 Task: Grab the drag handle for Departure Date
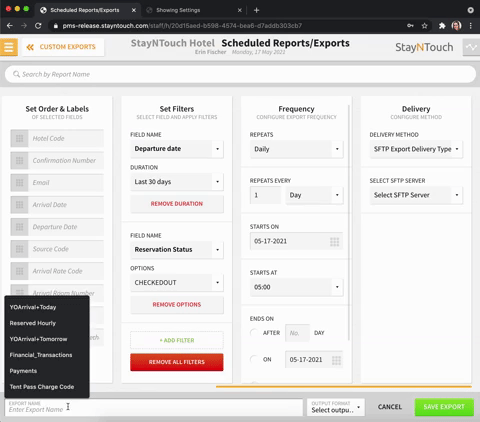(x=19, y=227)
